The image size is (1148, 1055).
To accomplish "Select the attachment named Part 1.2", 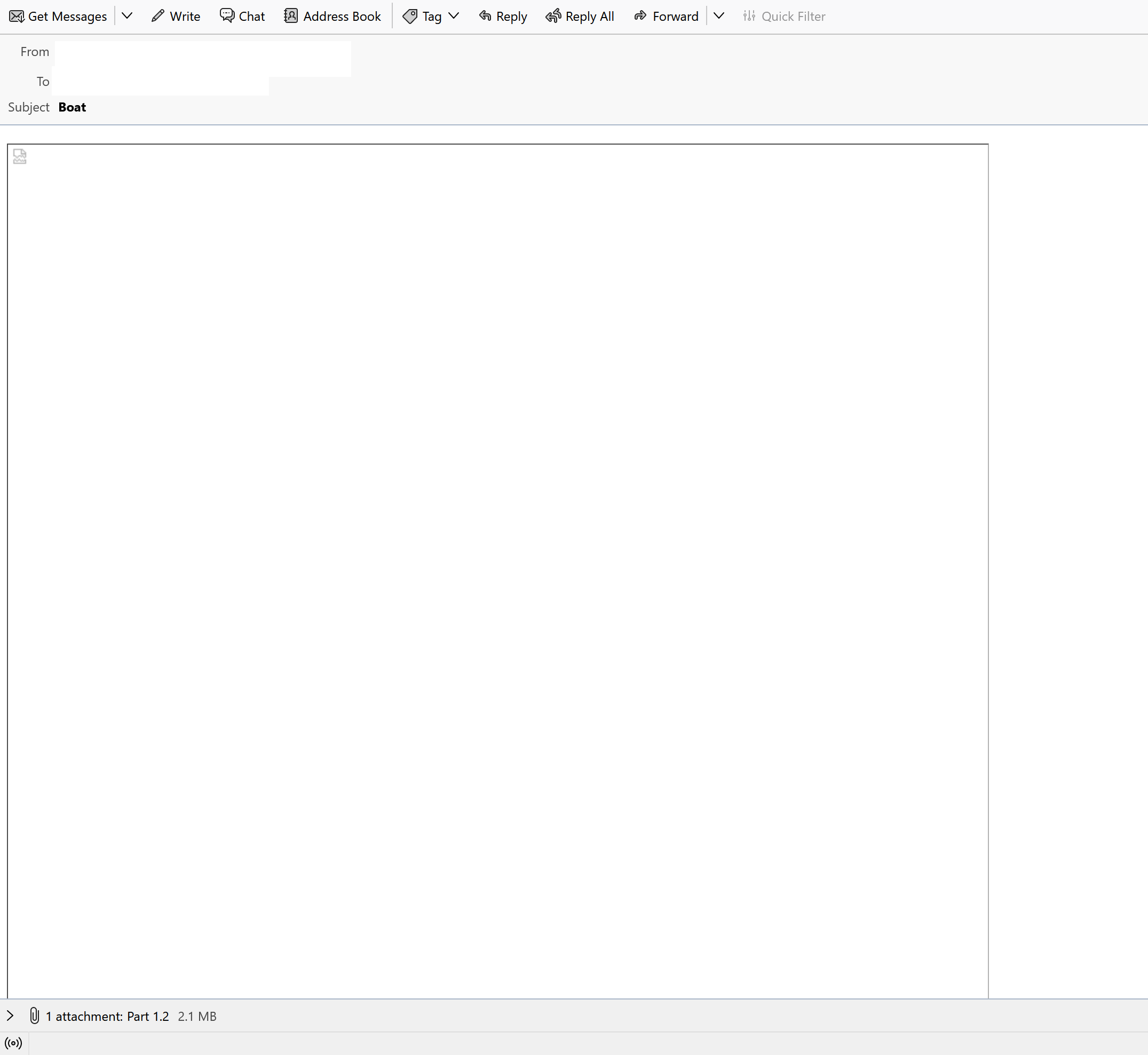I will 147,1016.
